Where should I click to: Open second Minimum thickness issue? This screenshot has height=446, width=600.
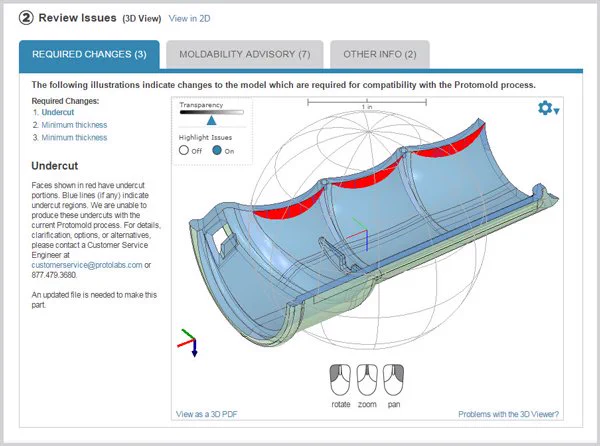pos(74,137)
